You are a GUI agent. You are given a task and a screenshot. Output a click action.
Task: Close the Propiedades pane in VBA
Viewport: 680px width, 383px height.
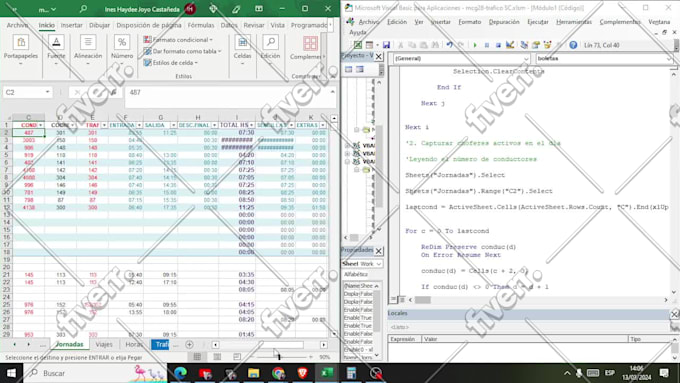point(379,251)
